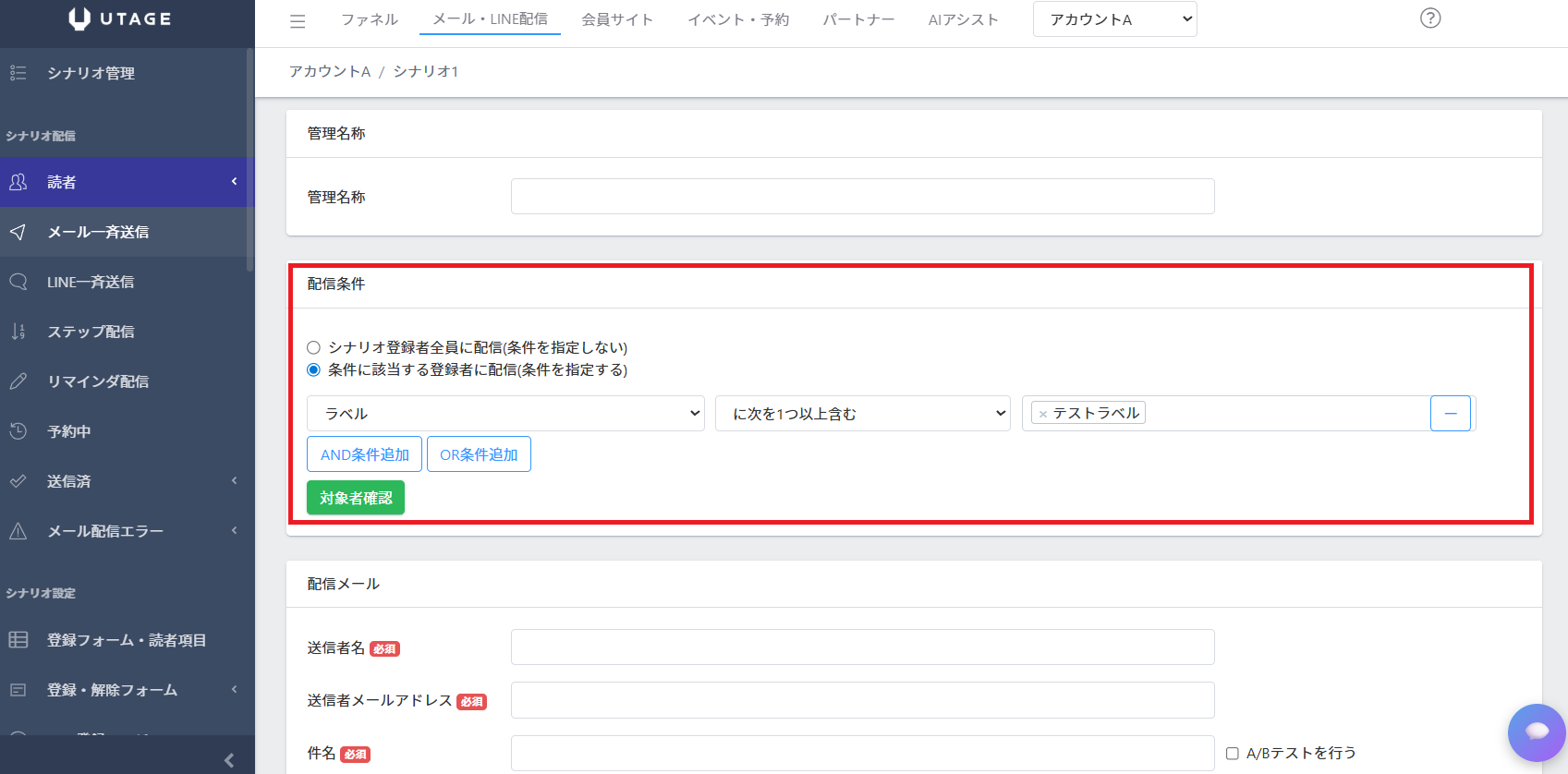Open the アカウントA account selector
This screenshot has width=1568, height=774.
pos(1114,19)
